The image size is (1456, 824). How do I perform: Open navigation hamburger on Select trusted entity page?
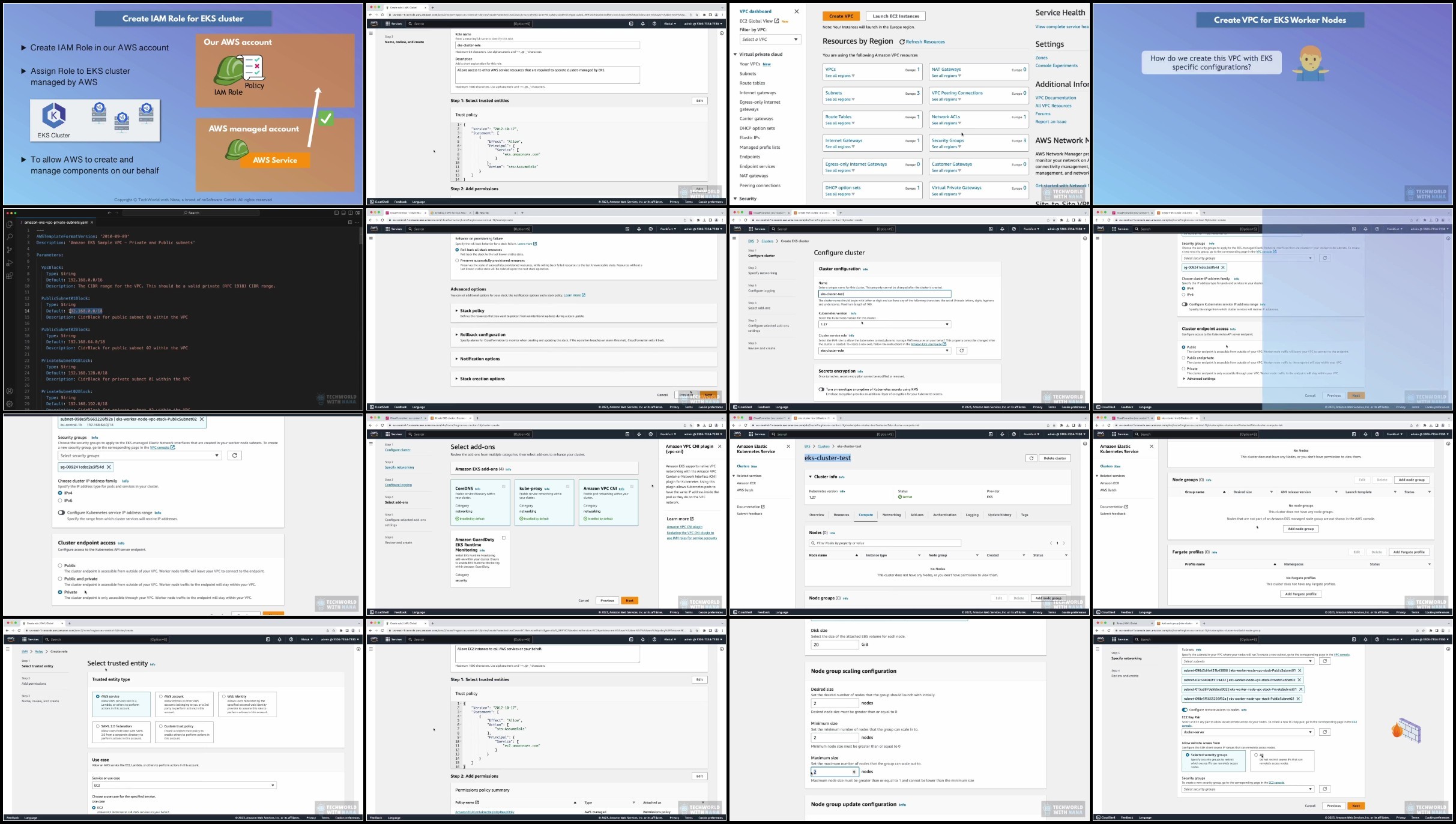click(7, 649)
